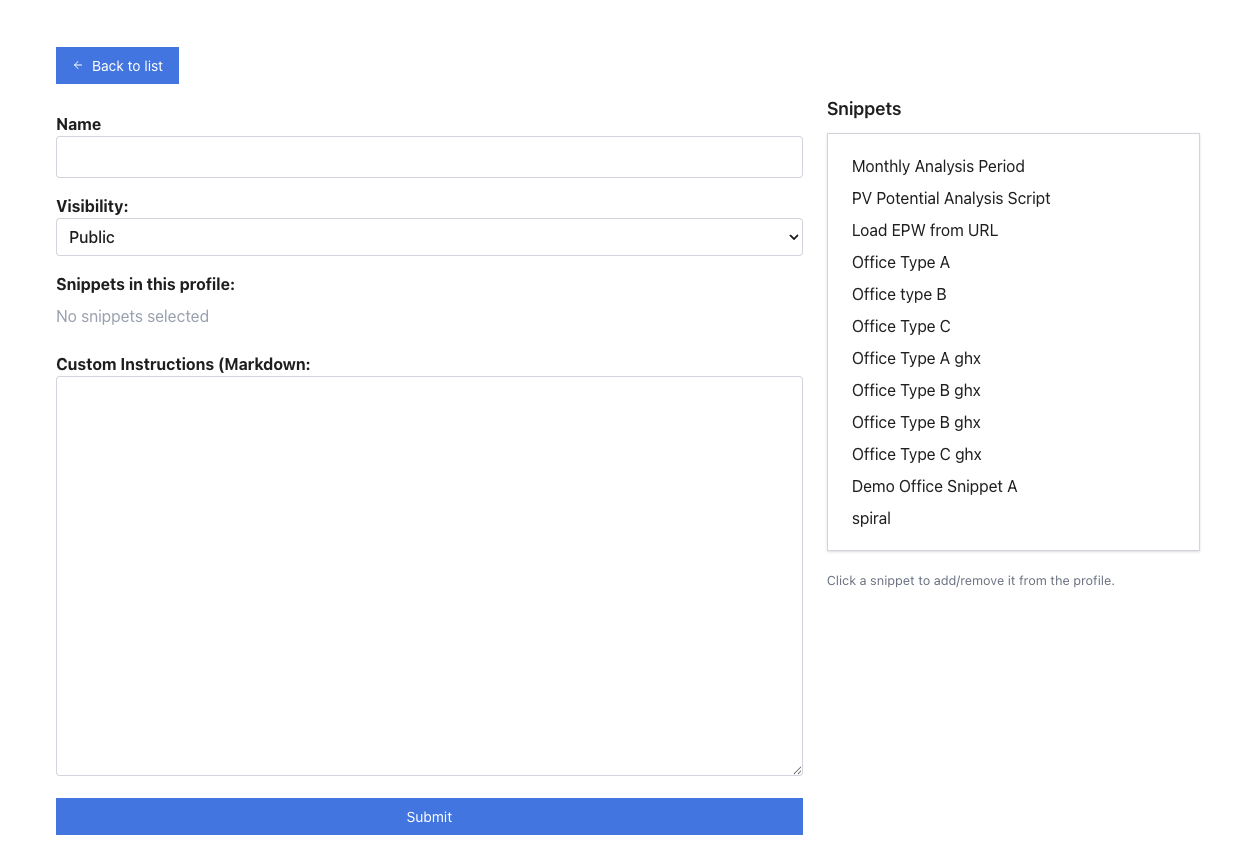1254x855 pixels.
Task: Select PV Potential Analysis Script snippet
Action: pyautogui.click(x=951, y=198)
